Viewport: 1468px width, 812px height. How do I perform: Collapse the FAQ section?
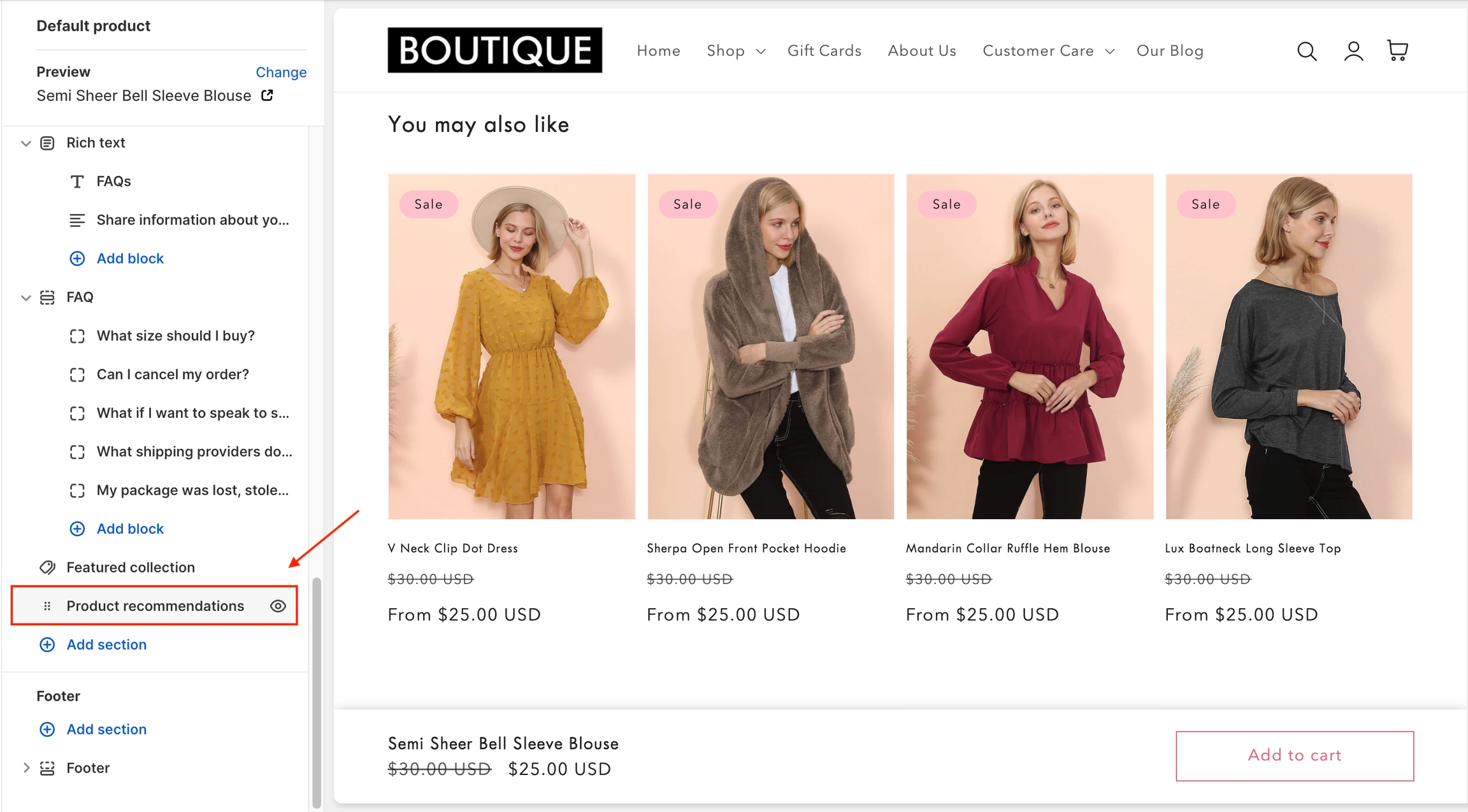click(26, 297)
